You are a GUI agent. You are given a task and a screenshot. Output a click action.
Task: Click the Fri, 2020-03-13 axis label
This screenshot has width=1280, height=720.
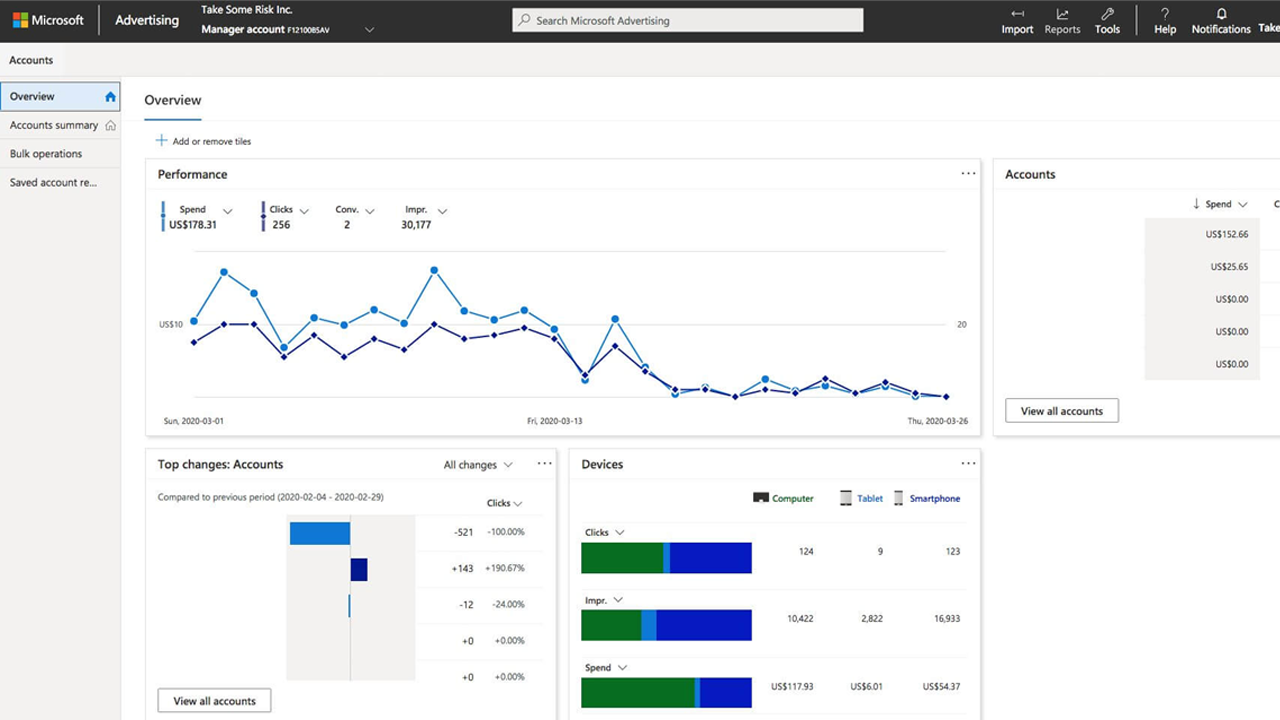tap(554, 421)
